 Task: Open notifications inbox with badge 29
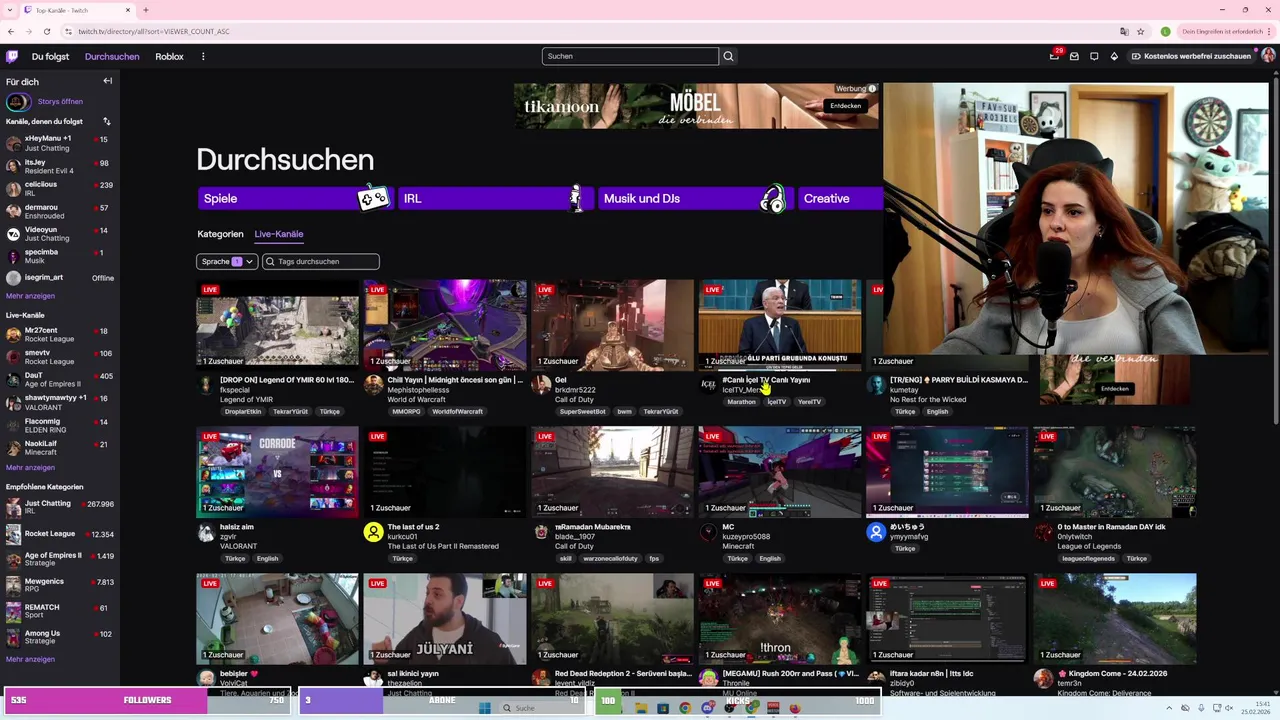point(1055,56)
